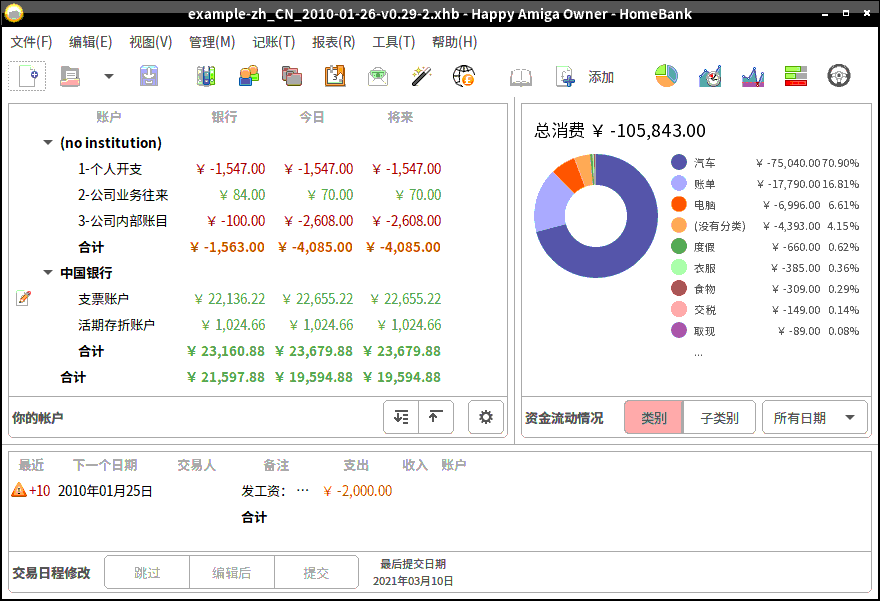Image resolution: width=880 pixels, height=601 pixels.
Task: Click the 支出 column header
Action: (x=356, y=465)
